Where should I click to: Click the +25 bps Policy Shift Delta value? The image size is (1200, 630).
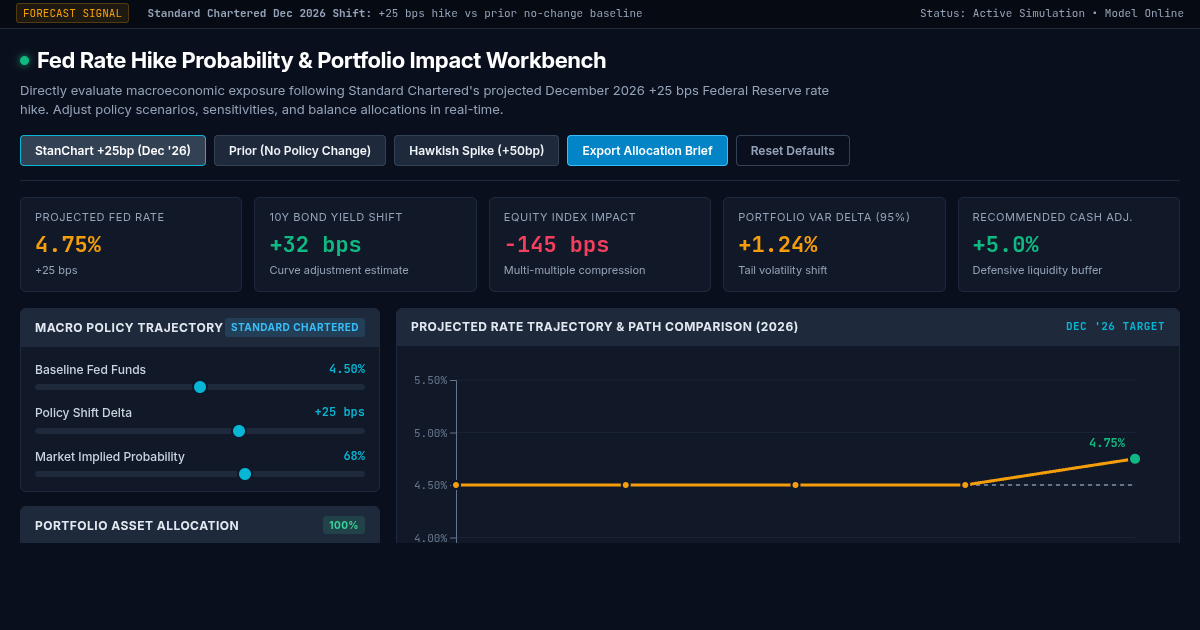pyautogui.click(x=339, y=412)
